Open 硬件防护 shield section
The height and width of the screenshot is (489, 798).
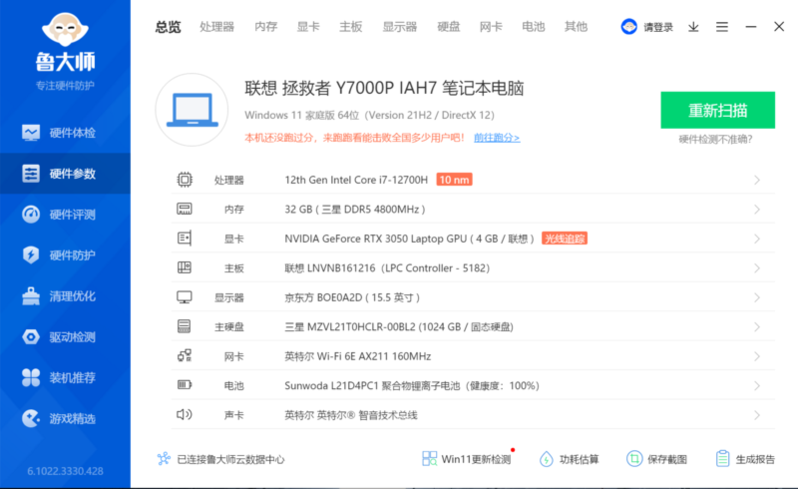coord(65,255)
